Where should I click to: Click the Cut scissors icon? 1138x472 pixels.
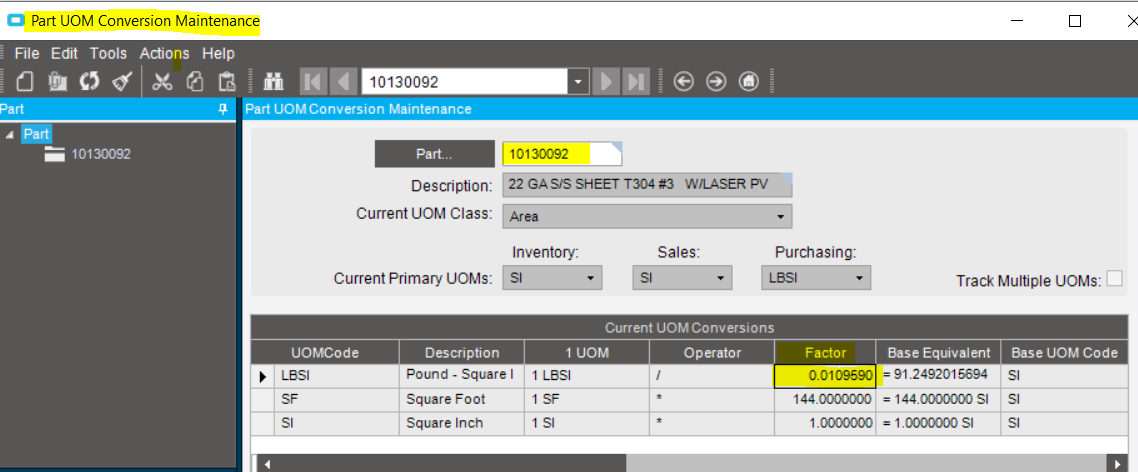pos(163,81)
